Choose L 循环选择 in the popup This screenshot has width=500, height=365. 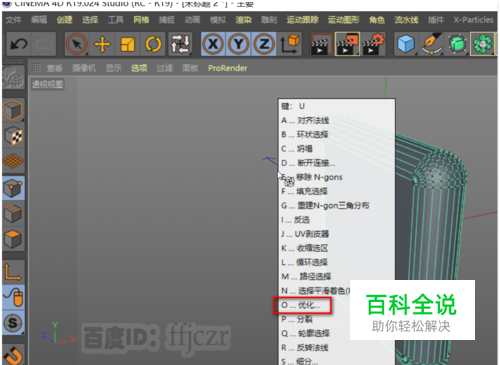click(337, 262)
